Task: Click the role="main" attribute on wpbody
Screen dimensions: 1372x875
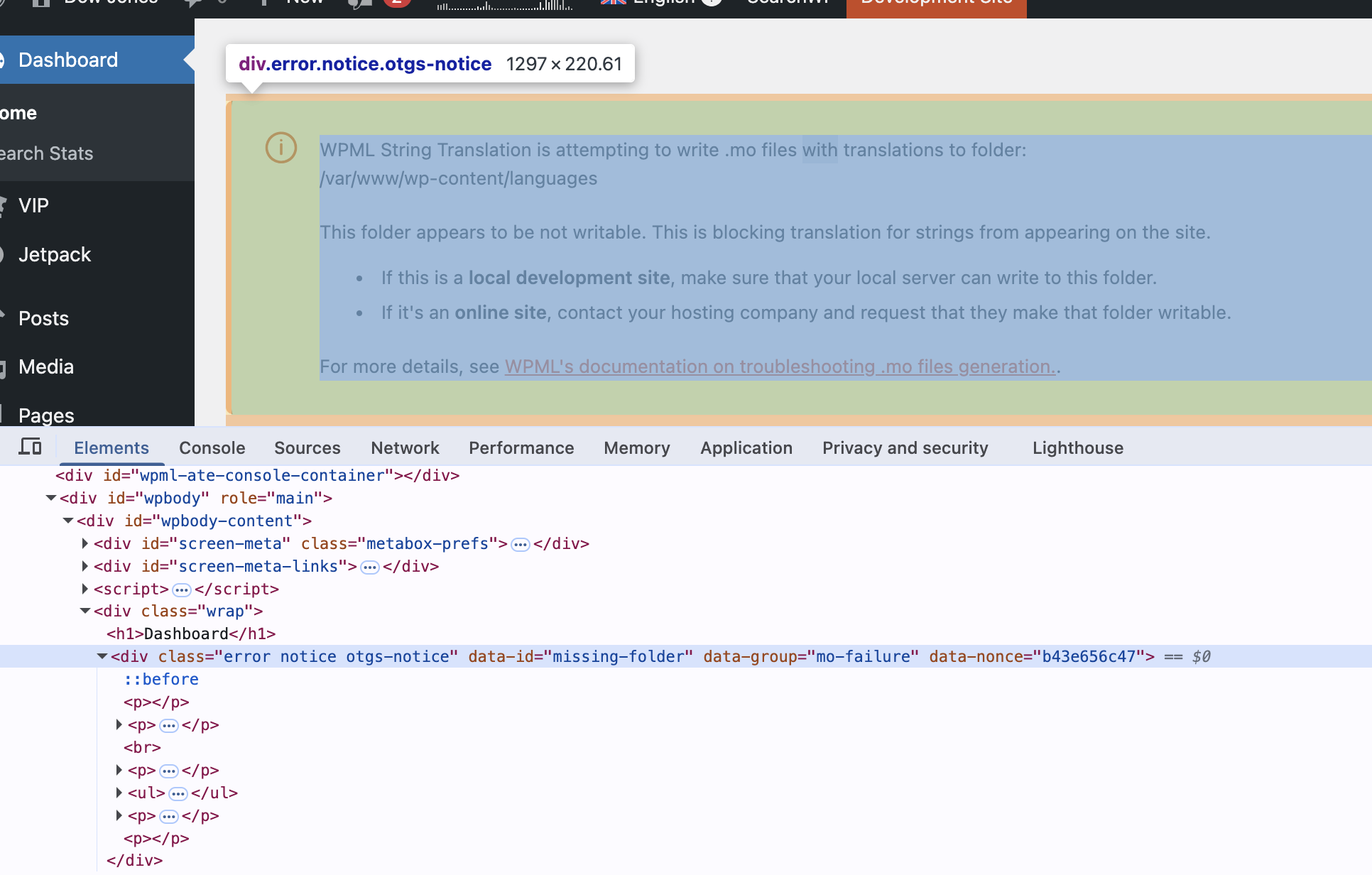Action: 271,498
